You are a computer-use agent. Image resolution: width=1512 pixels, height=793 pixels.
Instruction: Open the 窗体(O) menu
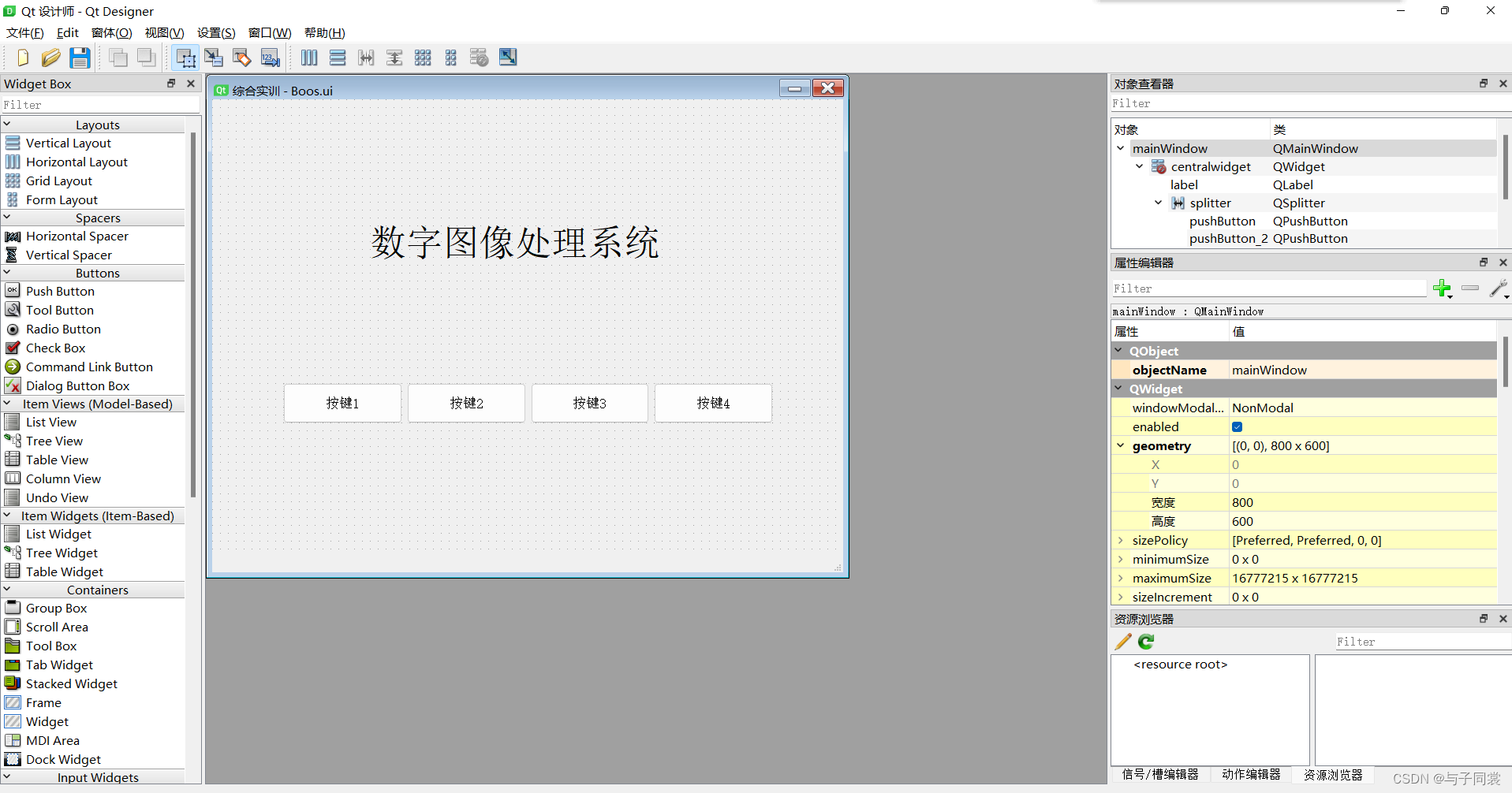click(111, 32)
